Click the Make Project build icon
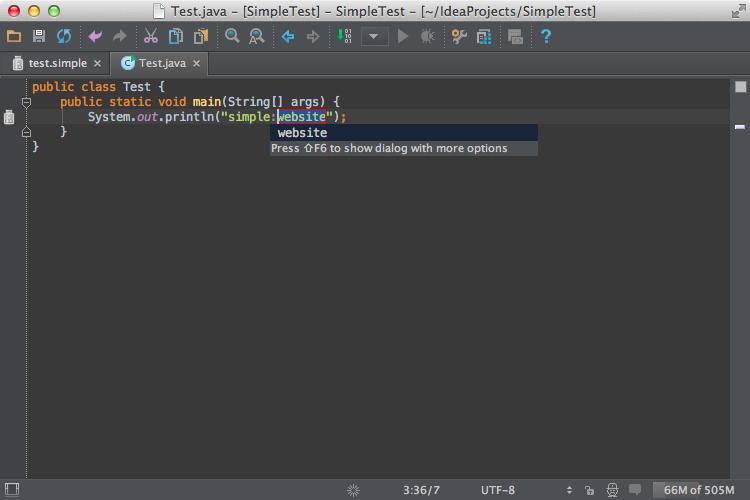This screenshot has width=750, height=500. (x=344, y=36)
